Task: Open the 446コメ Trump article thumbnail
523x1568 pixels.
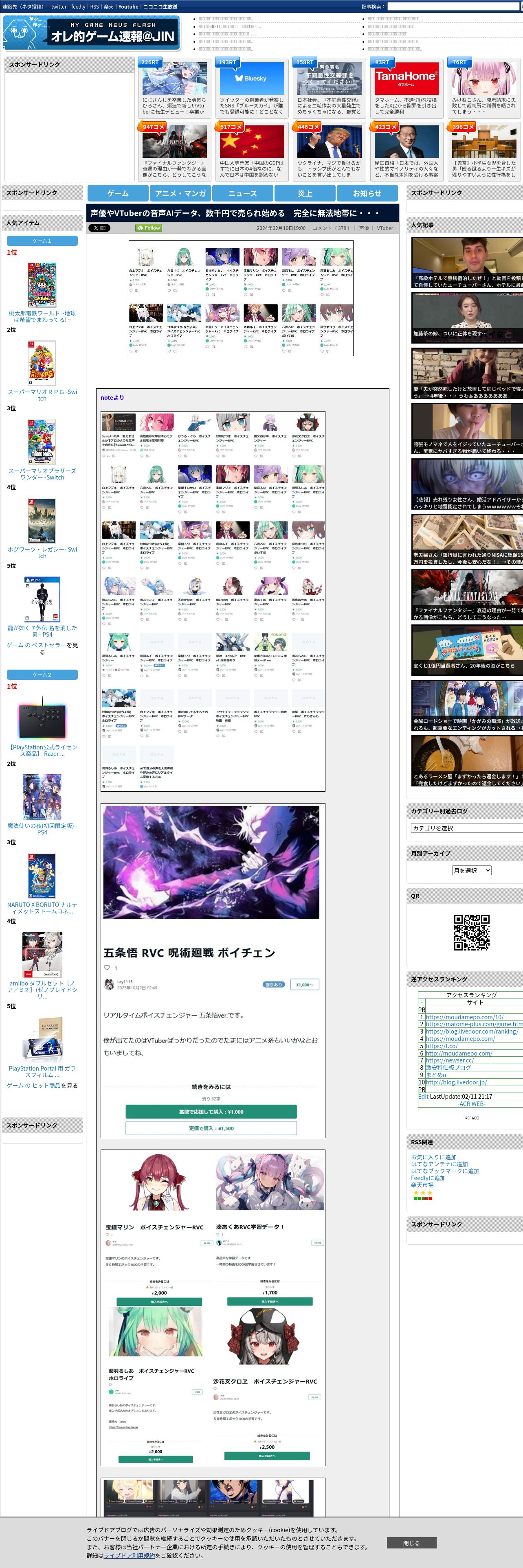Action: pos(329,142)
